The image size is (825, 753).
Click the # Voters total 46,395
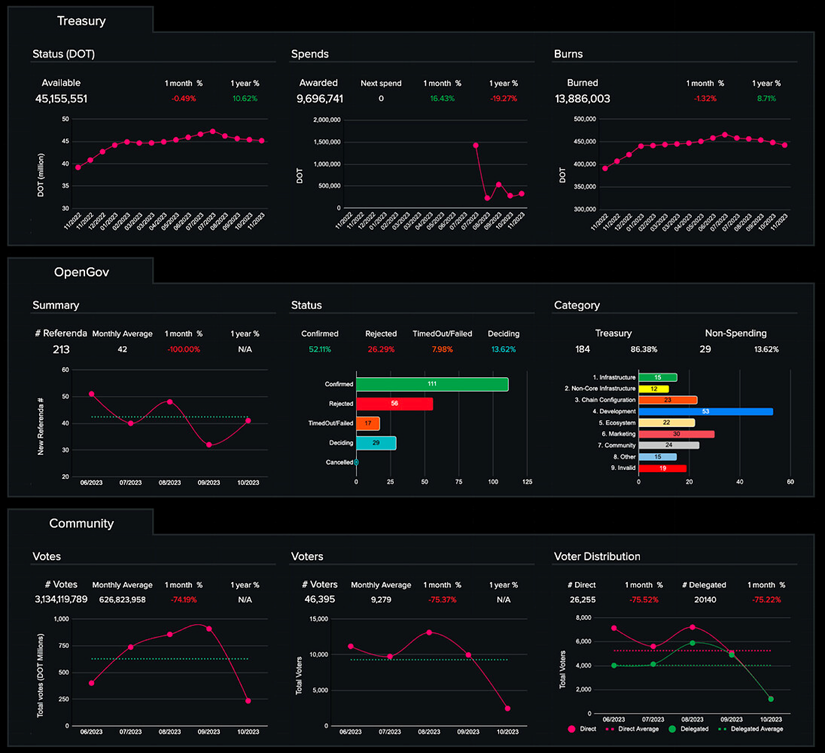tap(319, 599)
